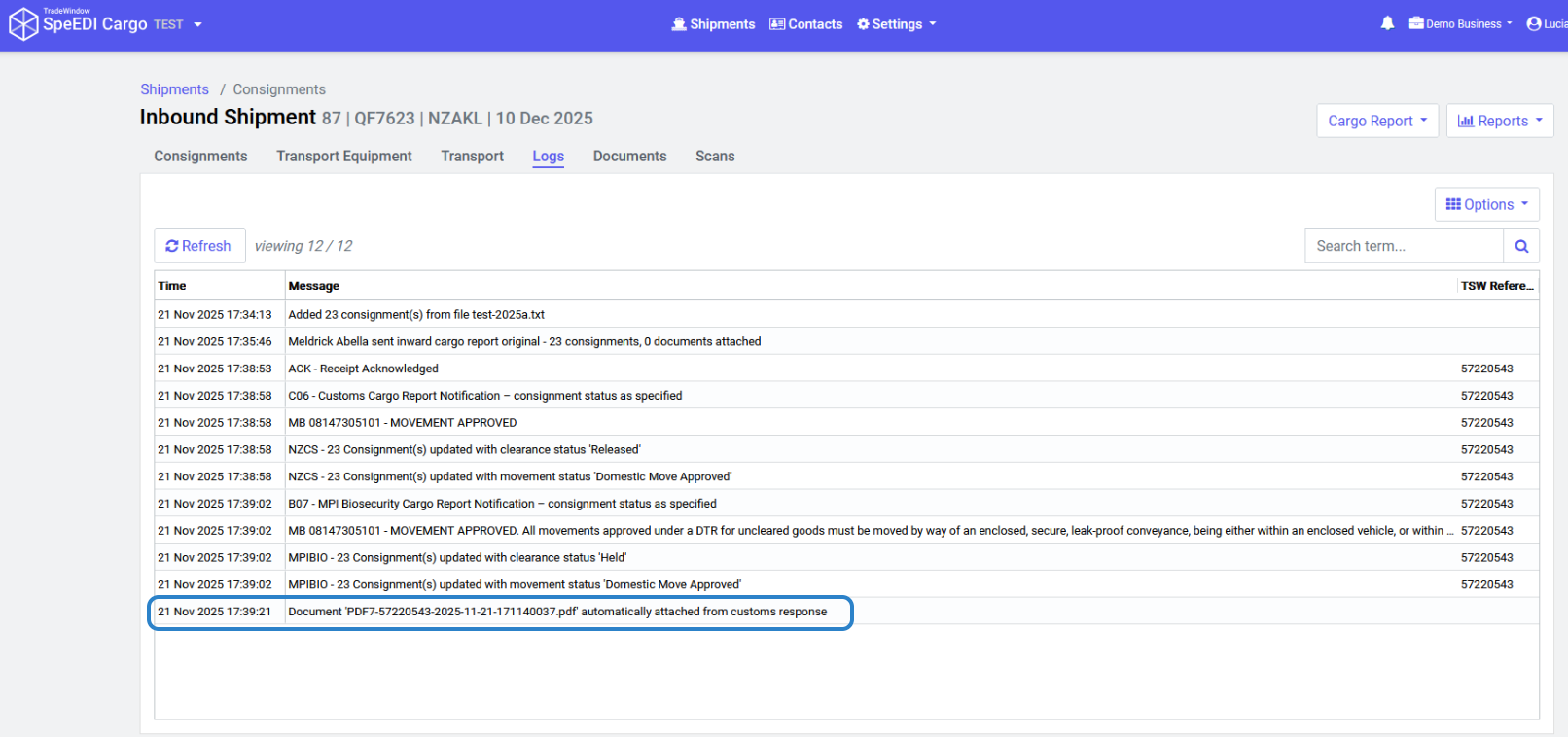Click the 17:39:21 timestamp cell
The width and height of the screenshot is (1568, 737).
coord(215,612)
